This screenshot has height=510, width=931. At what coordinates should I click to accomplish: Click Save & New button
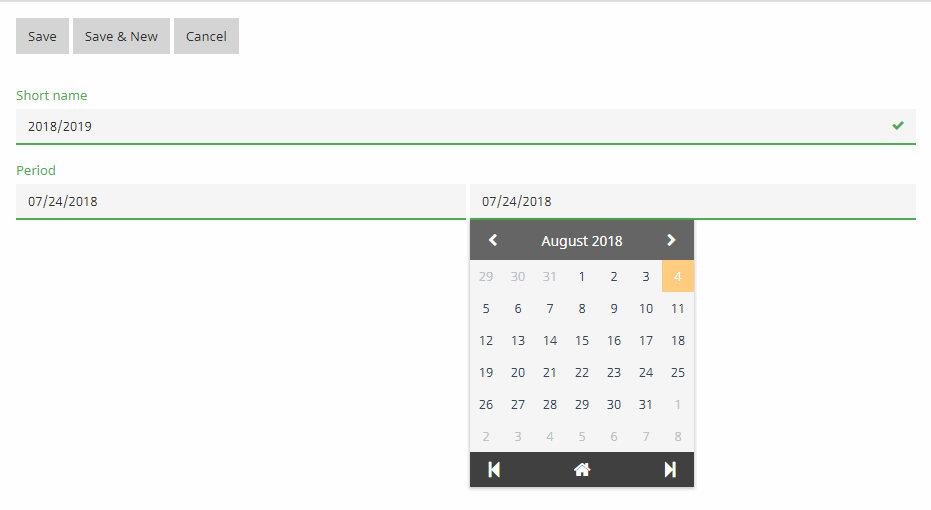pos(121,36)
